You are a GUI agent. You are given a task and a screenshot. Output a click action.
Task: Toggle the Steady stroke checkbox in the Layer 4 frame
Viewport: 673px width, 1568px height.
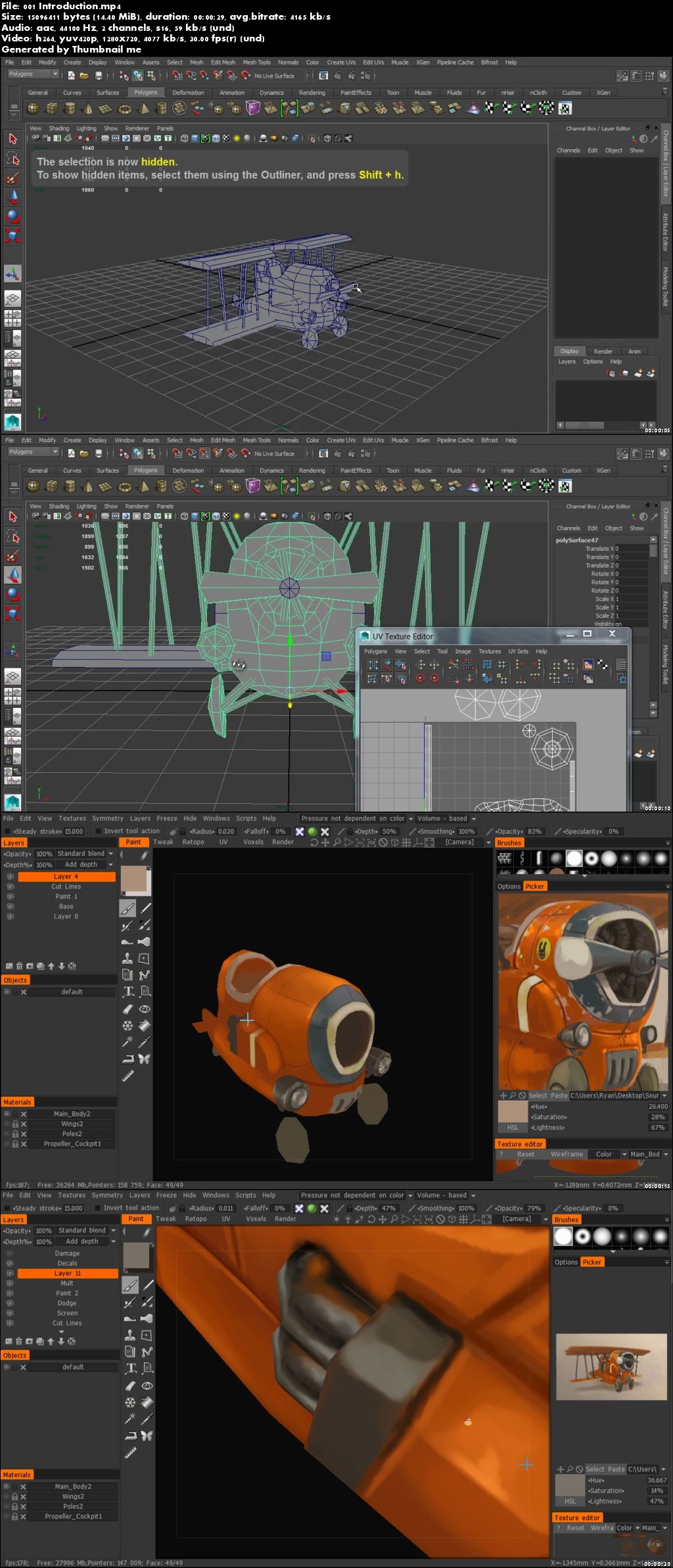[x=9, y=831]
